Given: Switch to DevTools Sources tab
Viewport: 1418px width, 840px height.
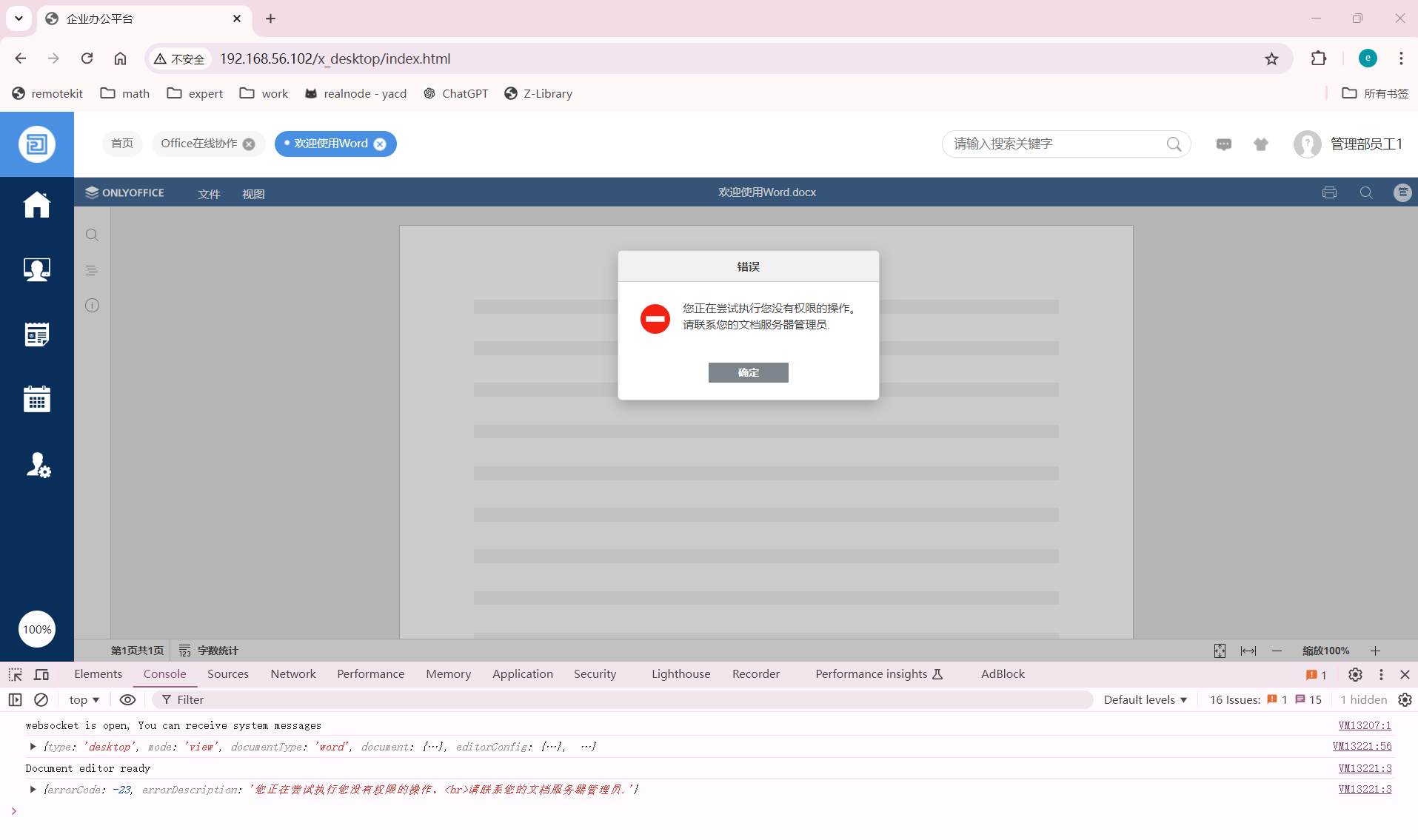Looking at the screenshot, I should [x=228, y=673].
